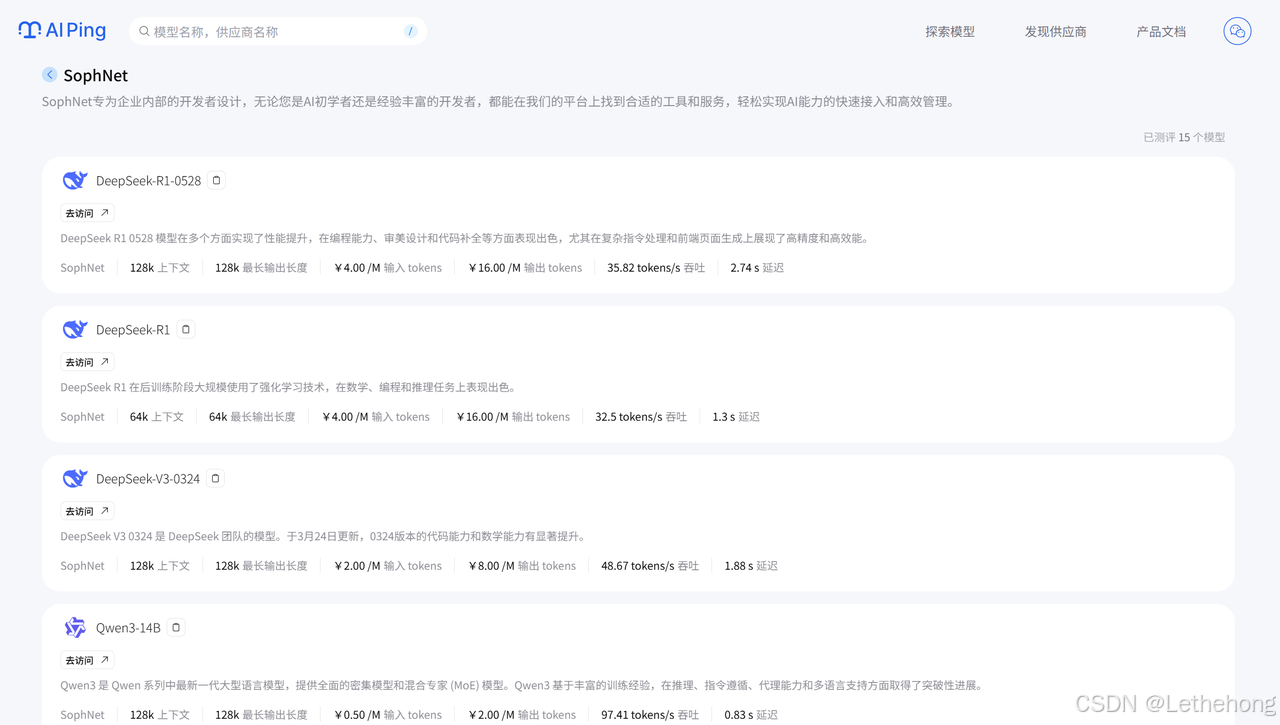
Task: Click the 35.82 tokens/s throughput value
Action: click(x=656, y=268)
